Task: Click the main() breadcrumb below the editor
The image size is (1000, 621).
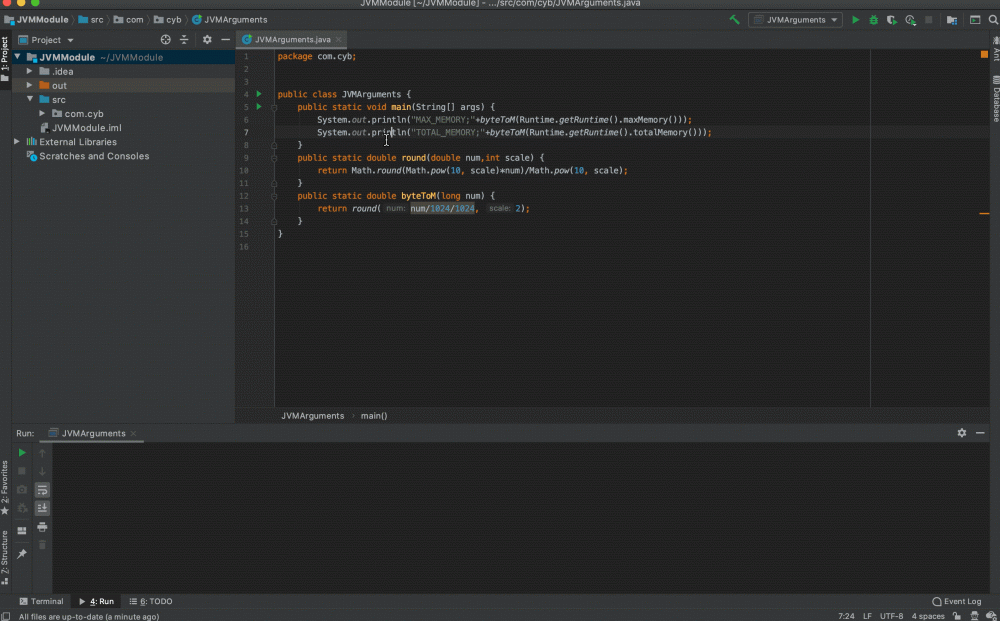Action: (374, 416)
